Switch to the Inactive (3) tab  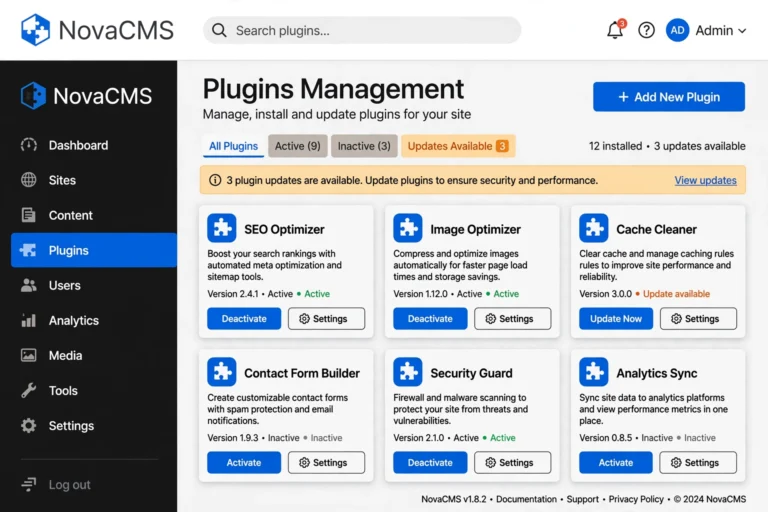[x=364, y=146]
